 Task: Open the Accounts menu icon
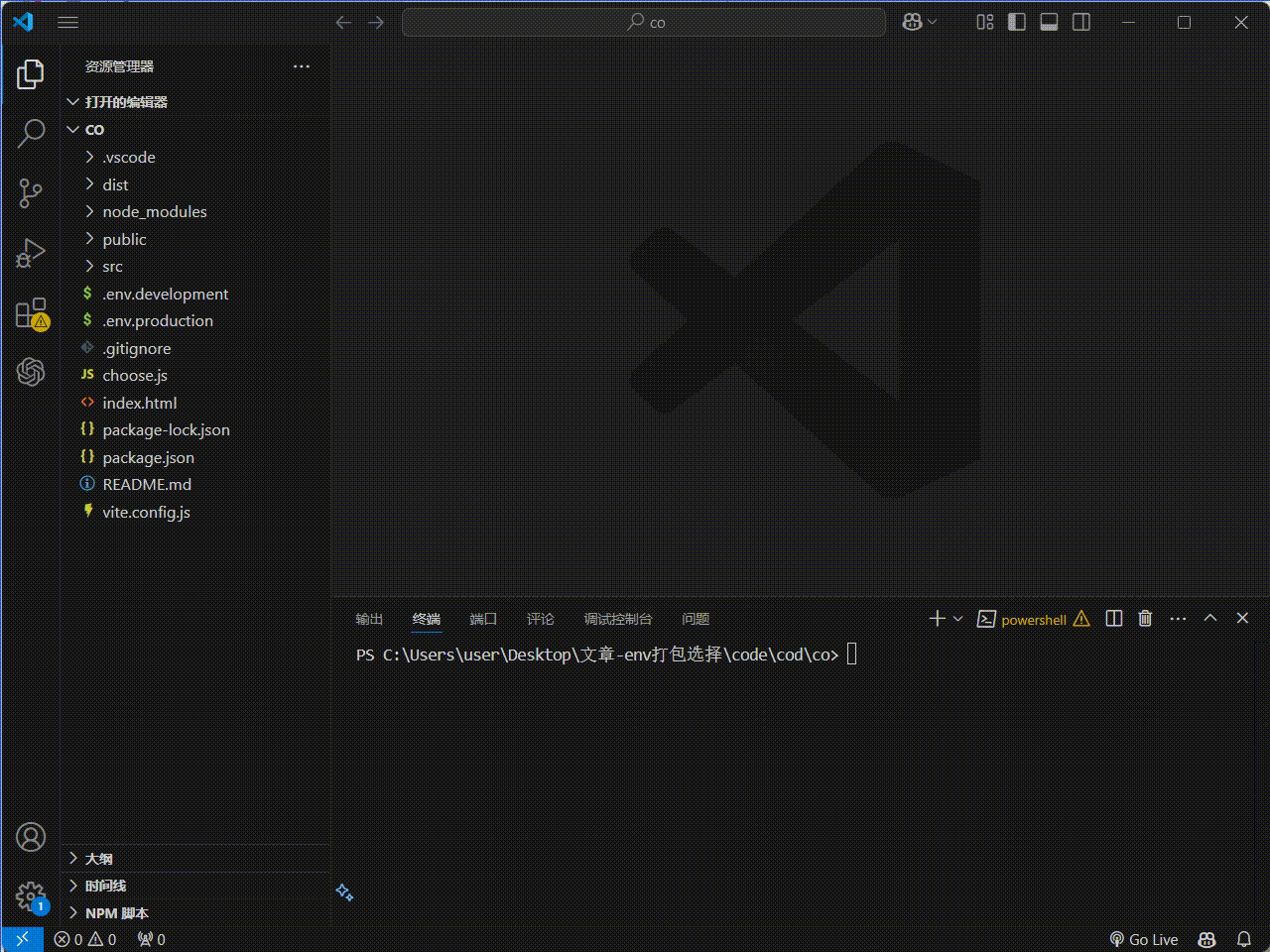(31, 837)
